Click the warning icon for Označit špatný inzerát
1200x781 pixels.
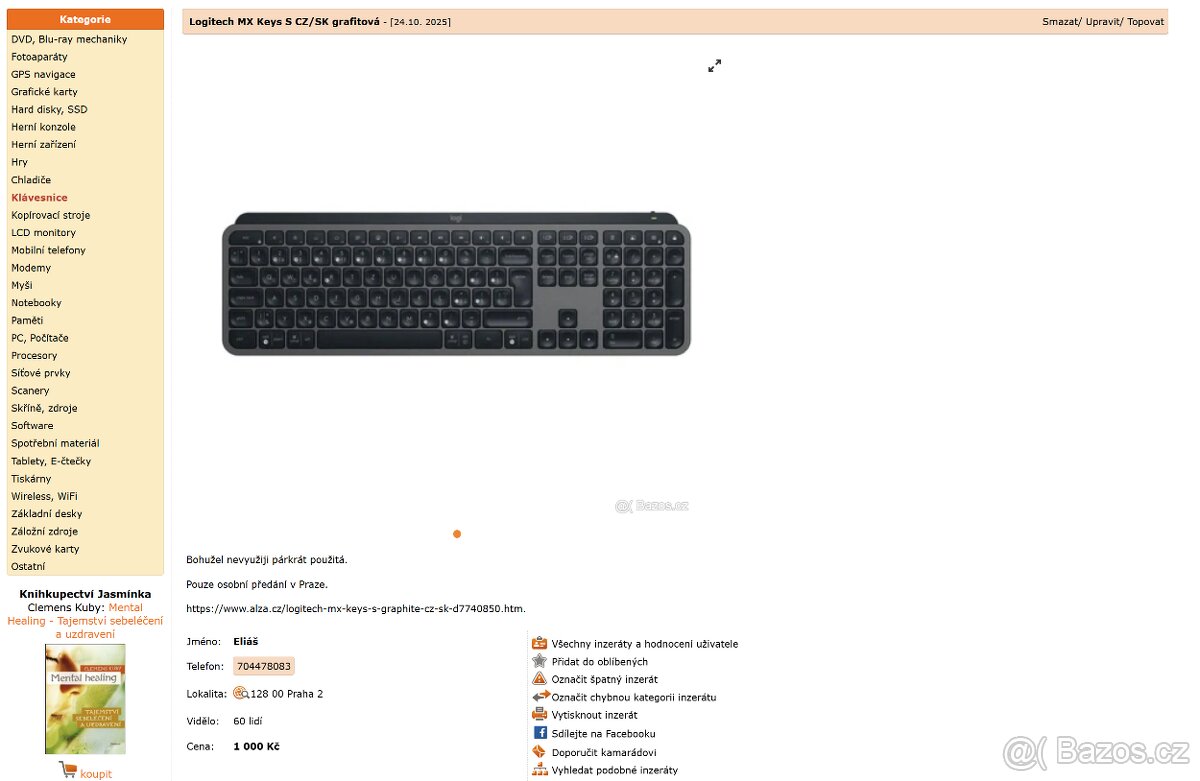[540, 679]
